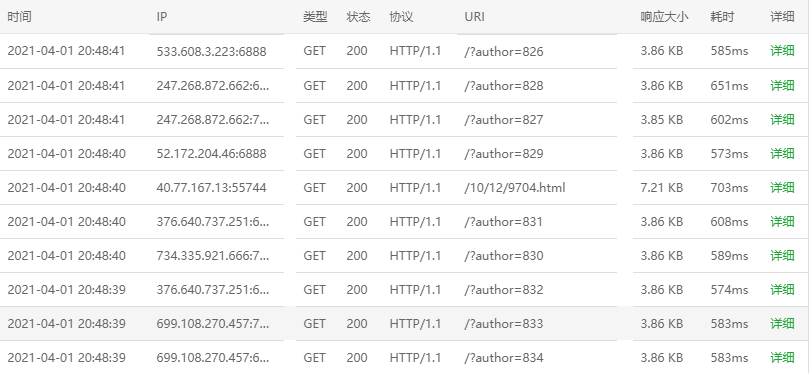Click timestamp in author=834 row
Image resolution: width=809 pixels, height=373 pixels.
tap(66, 358)
